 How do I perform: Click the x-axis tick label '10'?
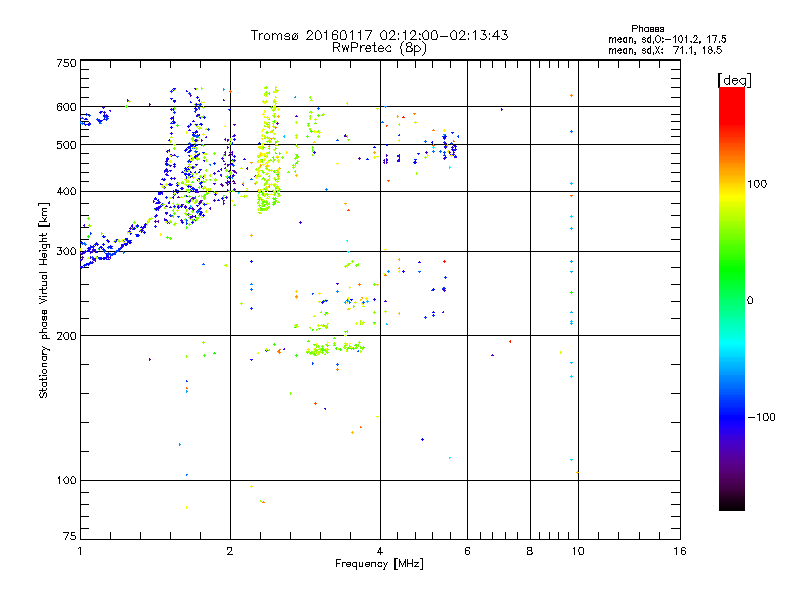tap(578, 551)
